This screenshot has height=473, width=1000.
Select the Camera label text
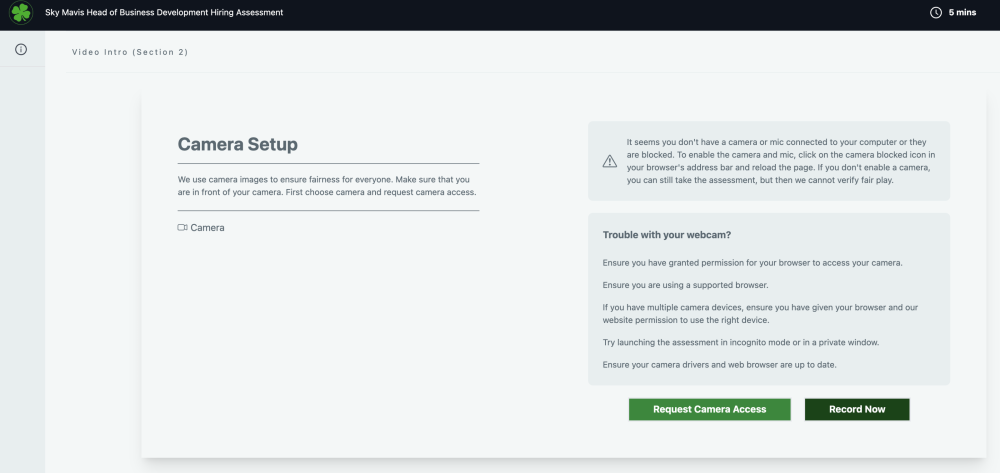click(207, 228)
